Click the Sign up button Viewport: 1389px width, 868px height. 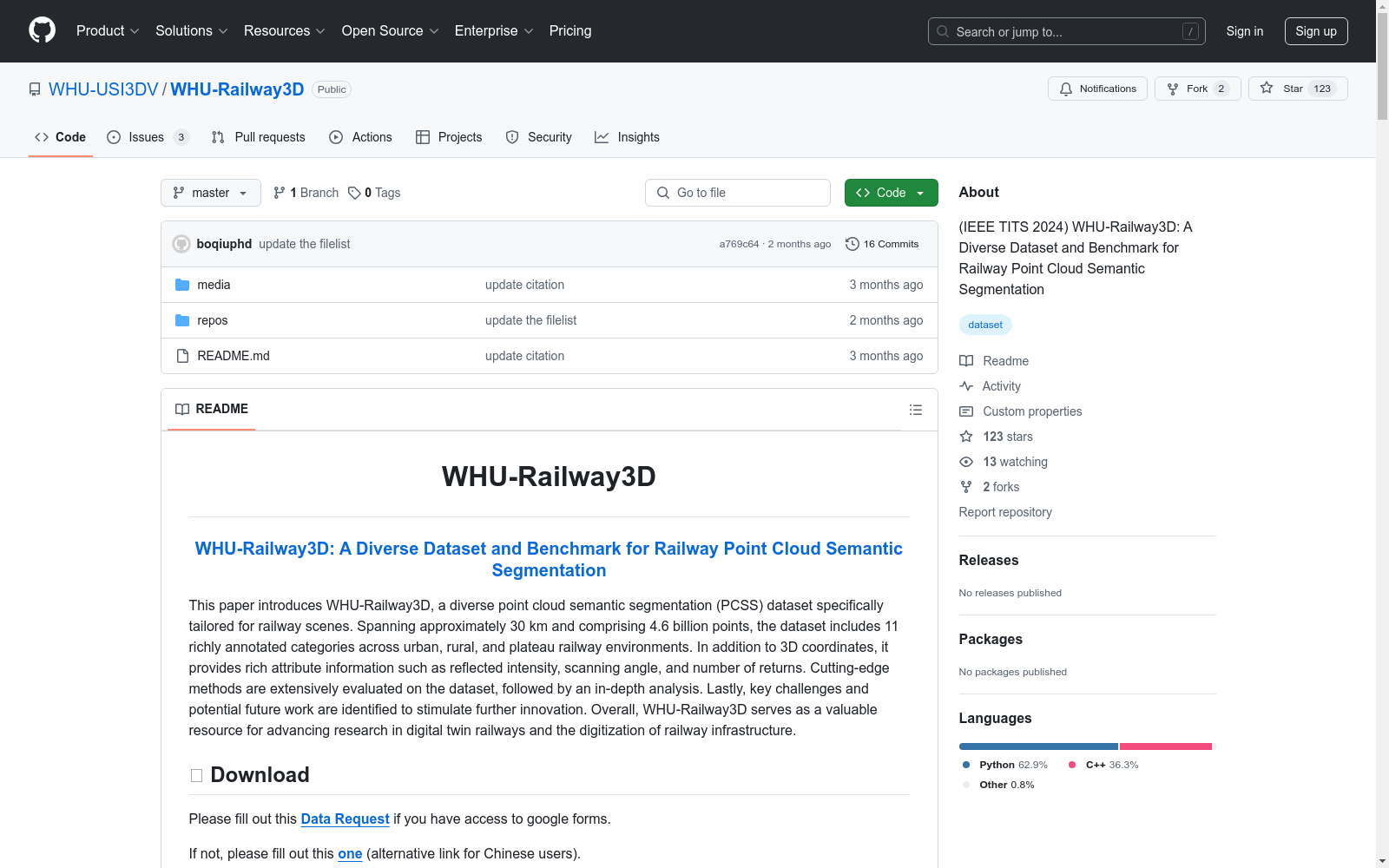[1316, 31]
